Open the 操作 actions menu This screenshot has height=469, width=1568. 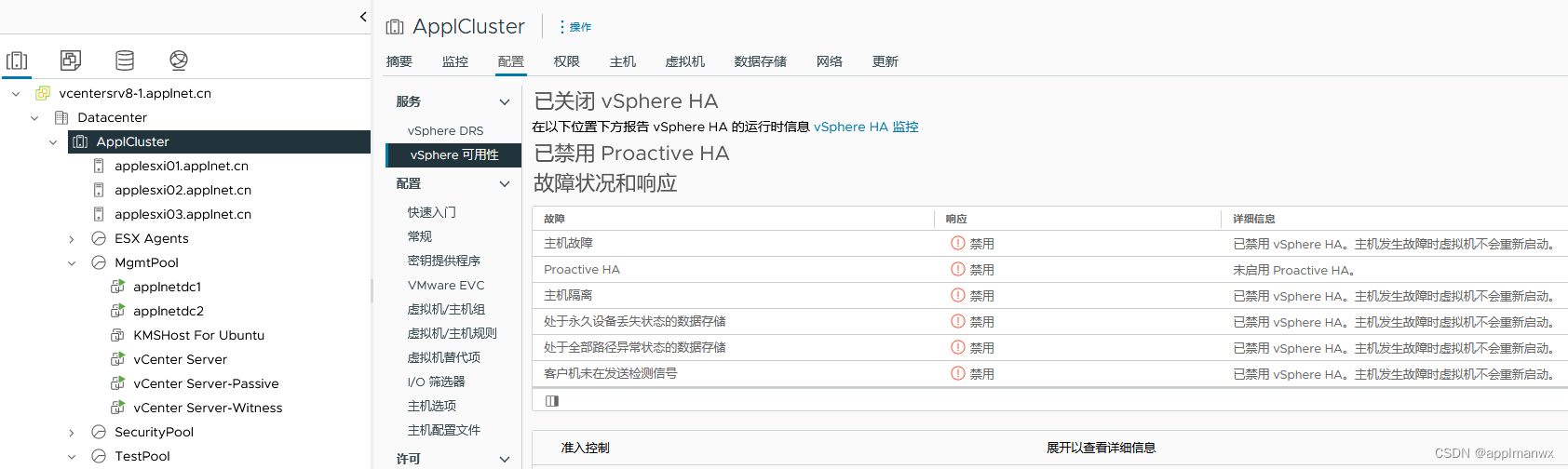click(x=574, y=27)
